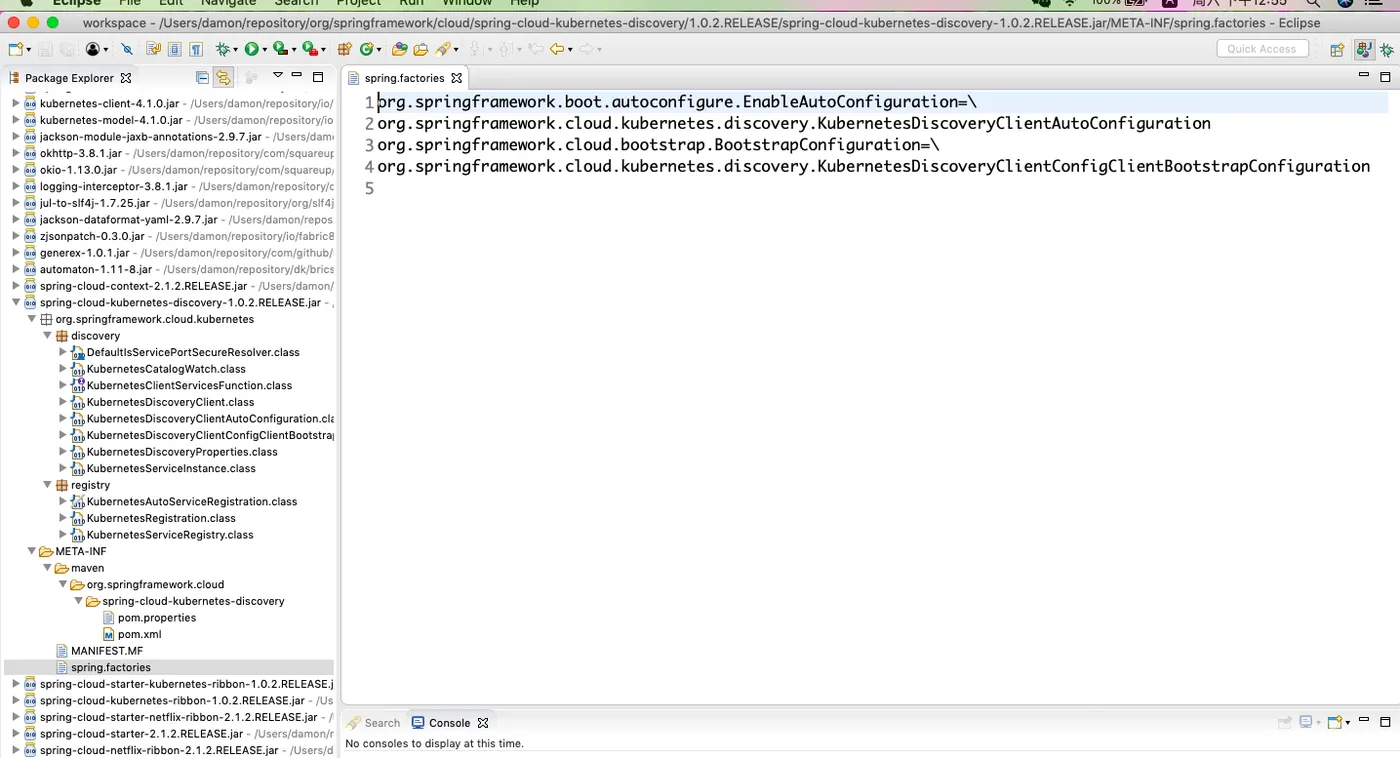Screen dimensions: 1400x758
Task: Click the Coverage run icon
Action: click(x=280, y=49)
